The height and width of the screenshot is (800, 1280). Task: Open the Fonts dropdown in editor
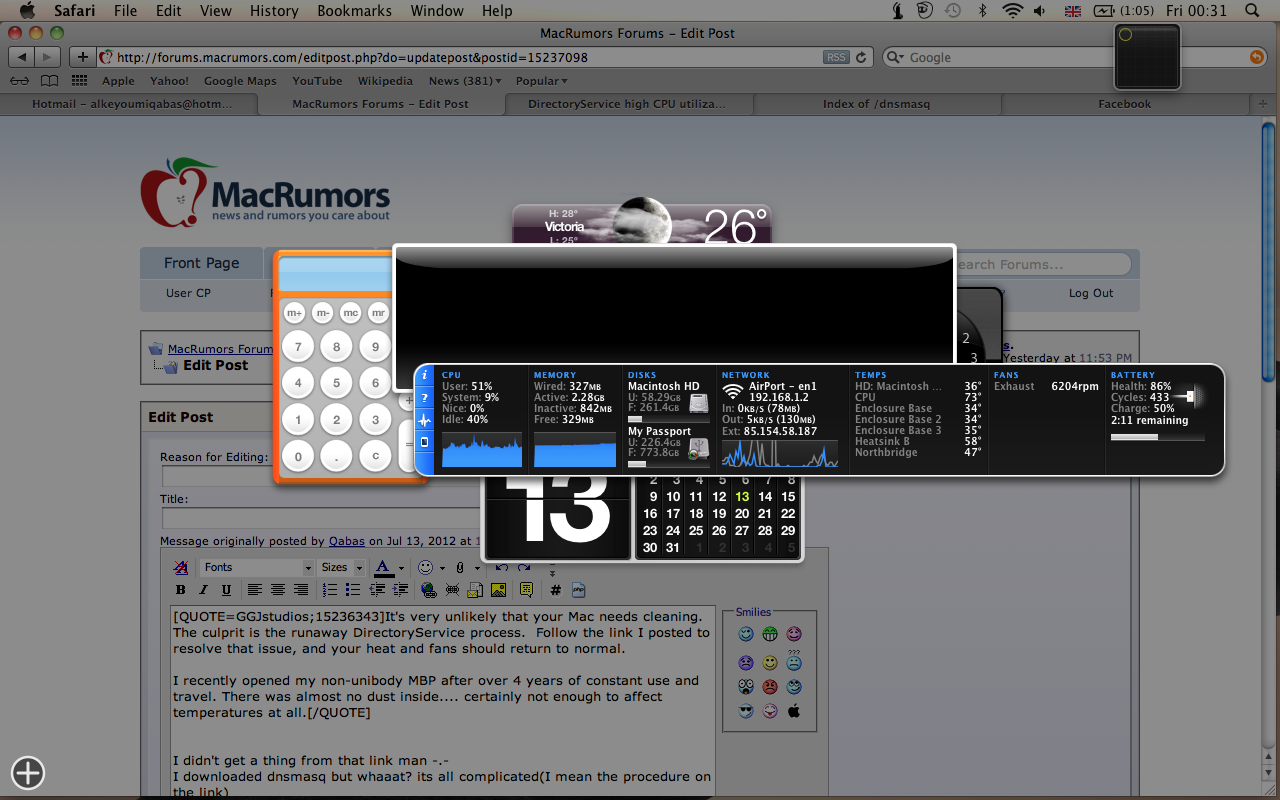coord(257,567)
